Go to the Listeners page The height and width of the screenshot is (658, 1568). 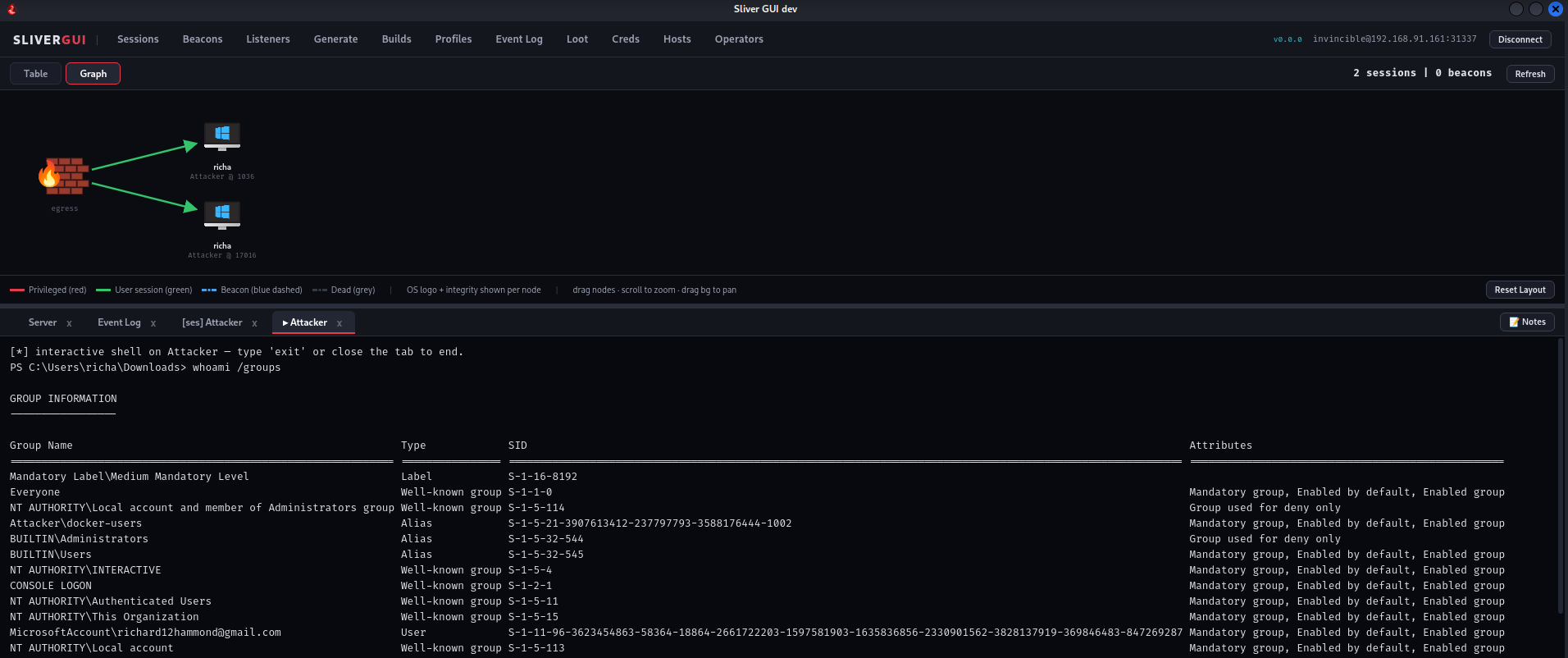pyautogui.click(x=268, y=39)
